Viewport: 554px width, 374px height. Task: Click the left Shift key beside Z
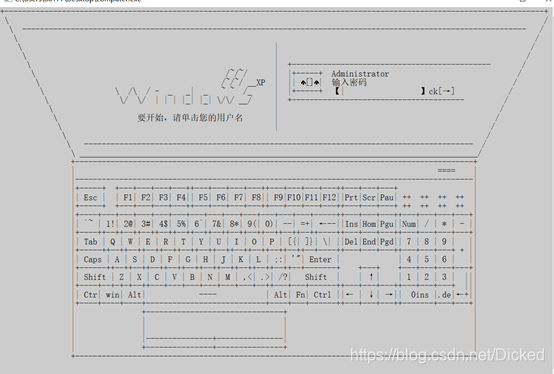tap(95, 277)
